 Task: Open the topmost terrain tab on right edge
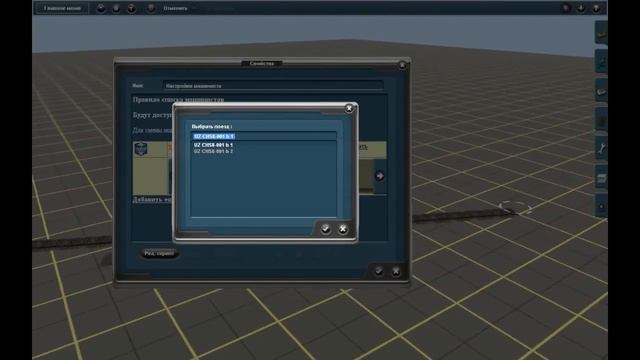tap(601, 33)
